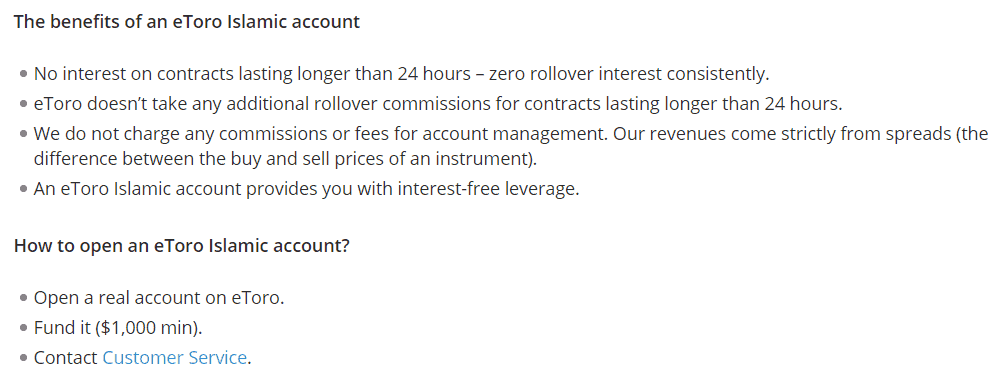Click the bullet dot before 'Open a real account'
Viewport: 1001px width, 385px height.
coord(24,298)
